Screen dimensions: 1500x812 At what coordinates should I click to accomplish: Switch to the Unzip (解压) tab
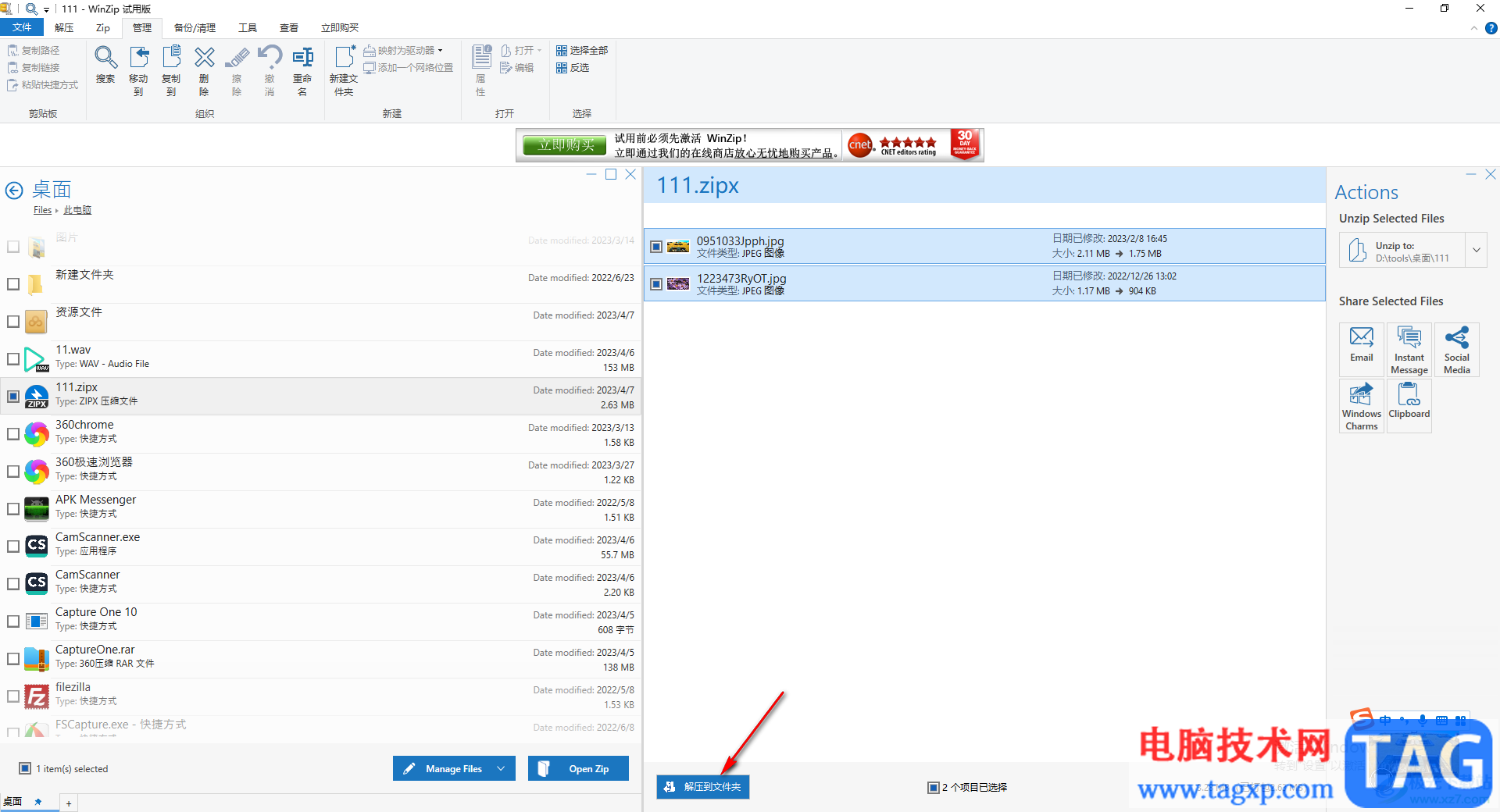coord(64,27)
